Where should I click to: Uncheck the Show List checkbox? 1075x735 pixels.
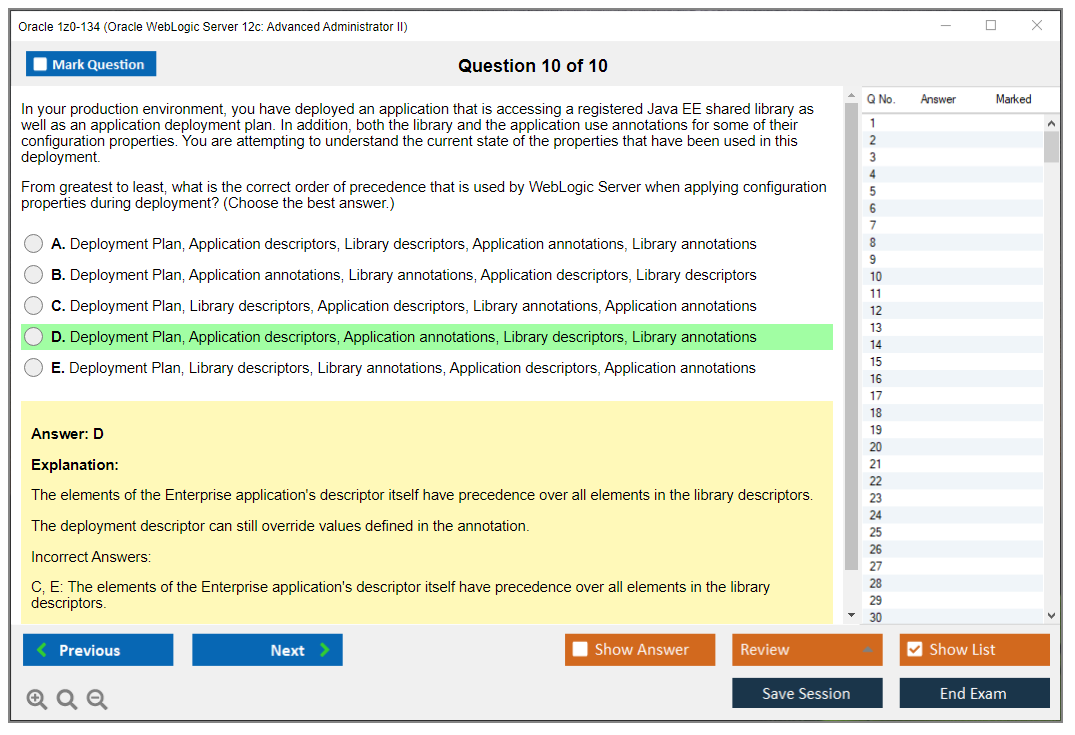[914, 650]
